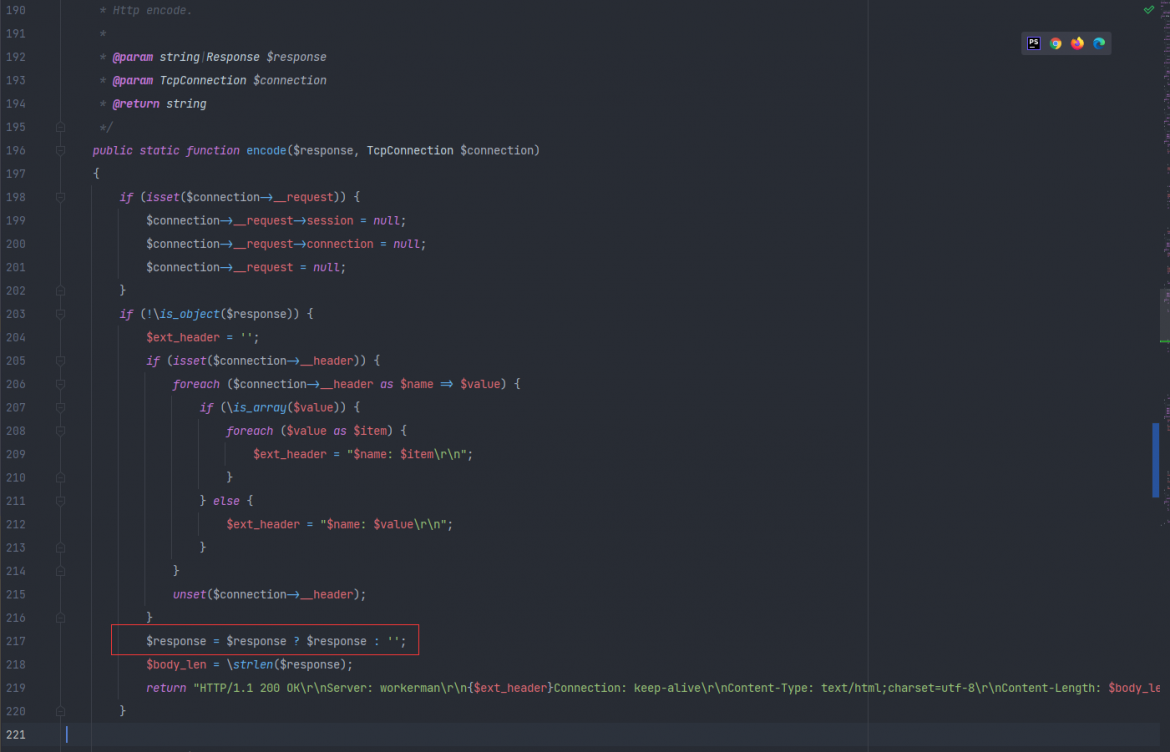Open file preview in Firefox
The width and height of the screenshot is (1170, 752).
[x=1077, y=43]
